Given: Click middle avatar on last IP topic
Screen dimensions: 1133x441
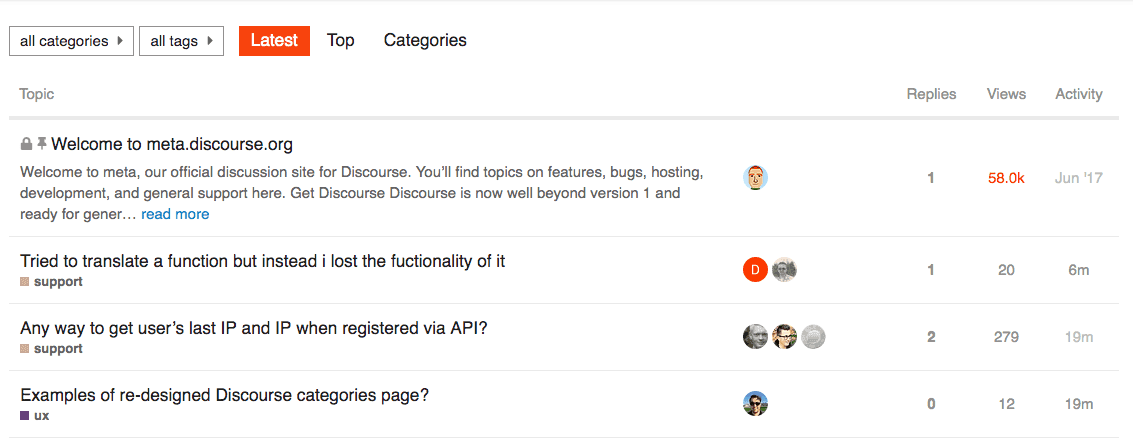Looking at the screenshot, I should coord(784,337).
